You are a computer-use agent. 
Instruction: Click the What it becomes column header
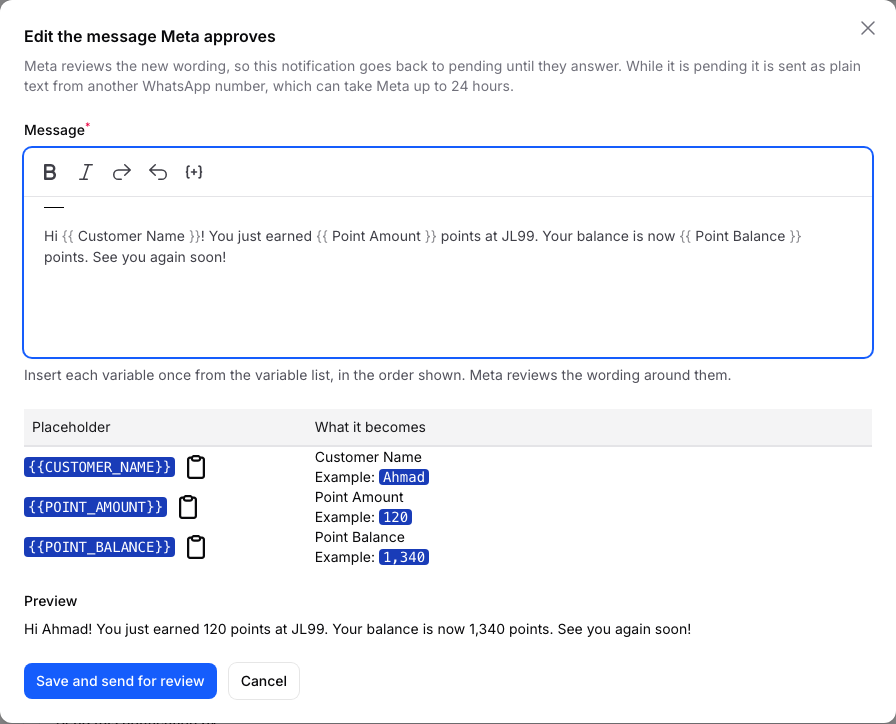[x=370, y=427]
